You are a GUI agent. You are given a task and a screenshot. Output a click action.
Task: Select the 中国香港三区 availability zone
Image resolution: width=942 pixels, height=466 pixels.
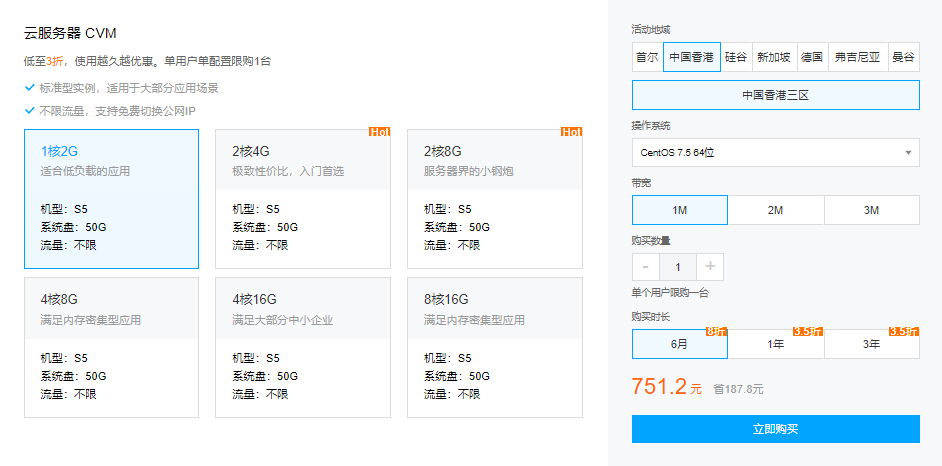pos(776,95)
